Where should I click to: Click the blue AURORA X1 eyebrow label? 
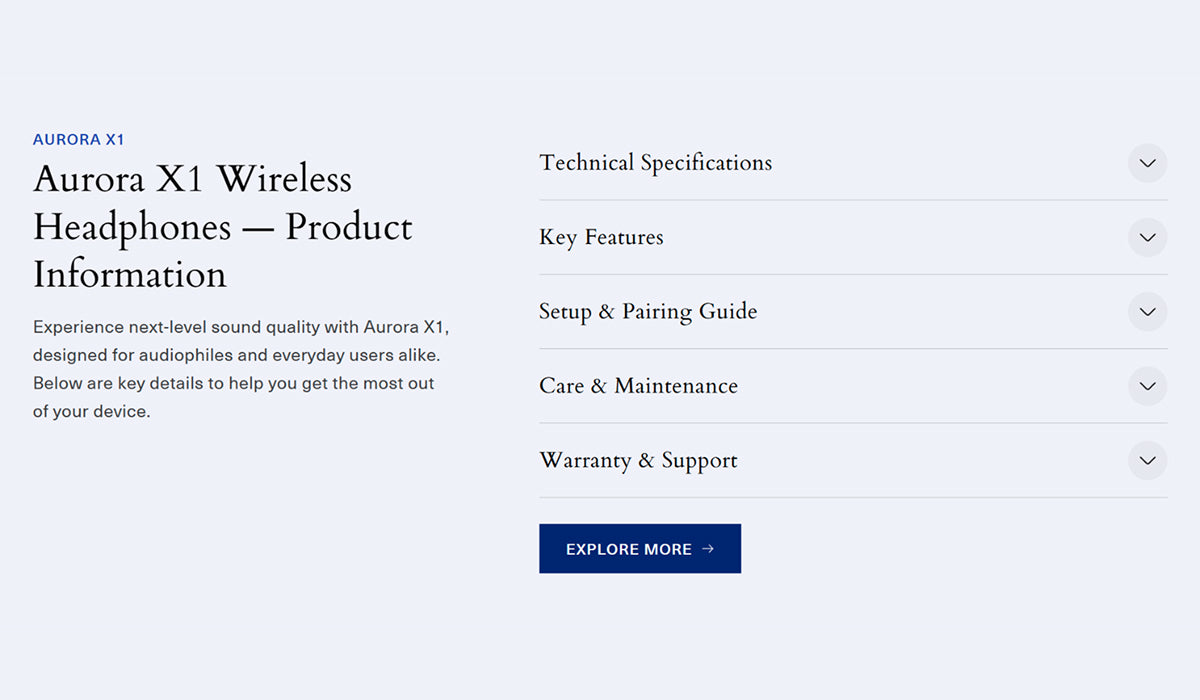pos(78,140)
